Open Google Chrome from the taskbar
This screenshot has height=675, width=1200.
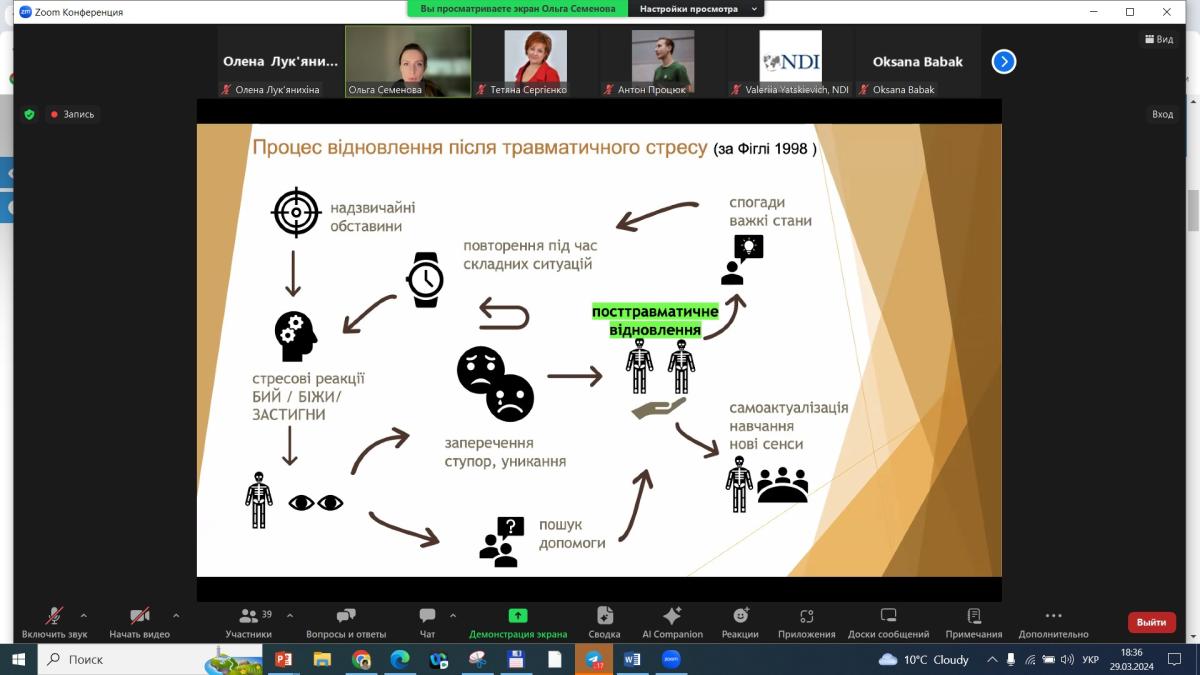coord(361,659)
